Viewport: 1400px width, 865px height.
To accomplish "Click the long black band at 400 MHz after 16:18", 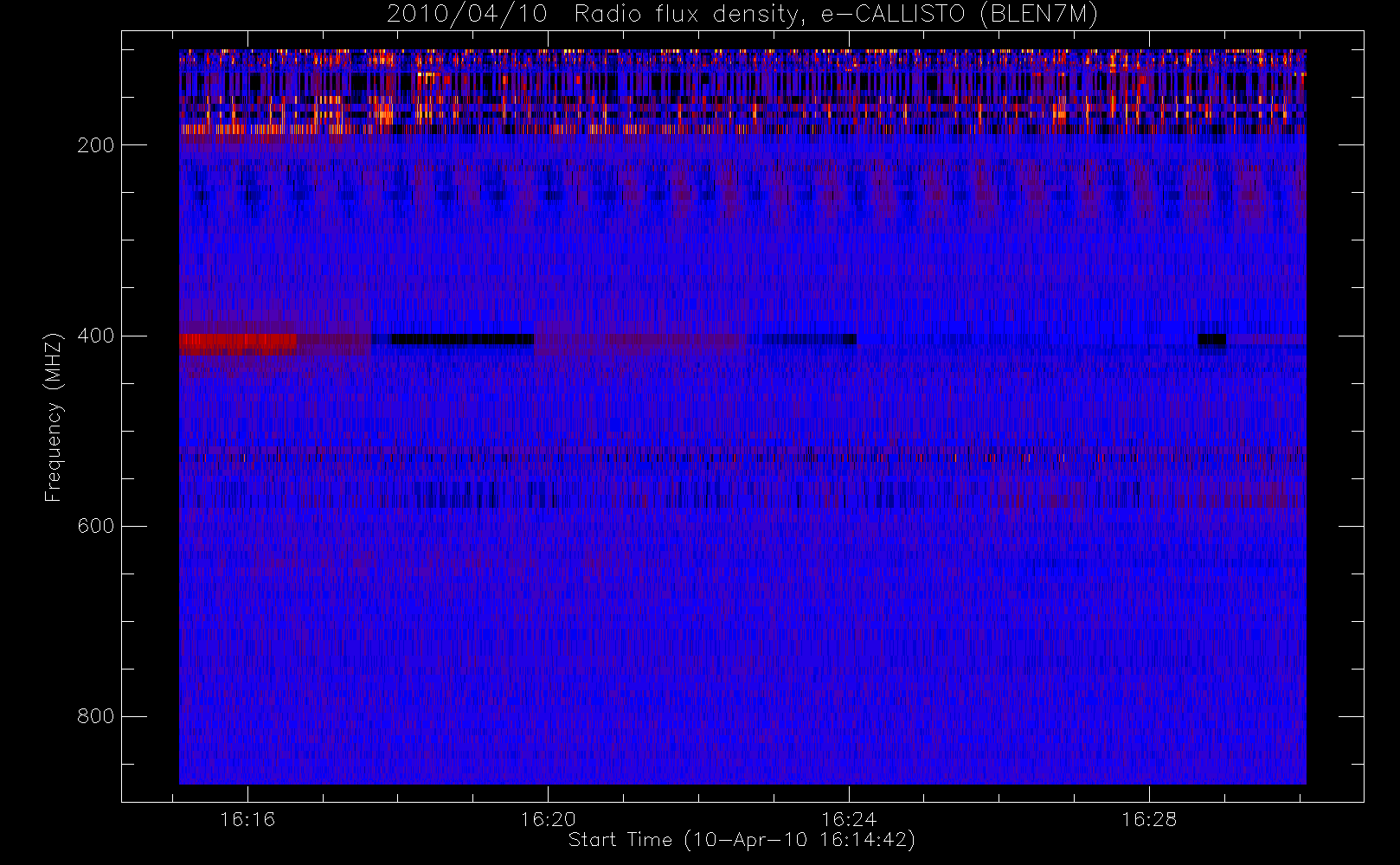I will pyautogui.click(x=463, y=339).
